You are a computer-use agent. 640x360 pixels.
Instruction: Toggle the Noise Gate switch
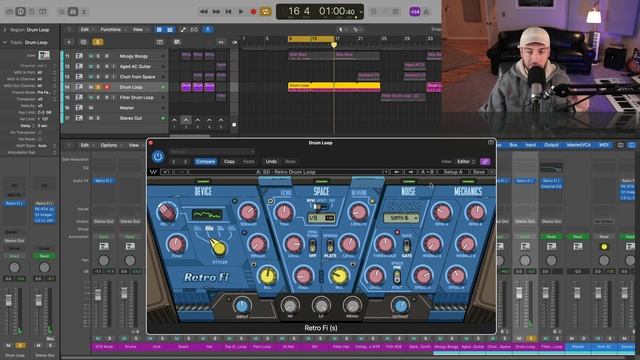point(407,246)
